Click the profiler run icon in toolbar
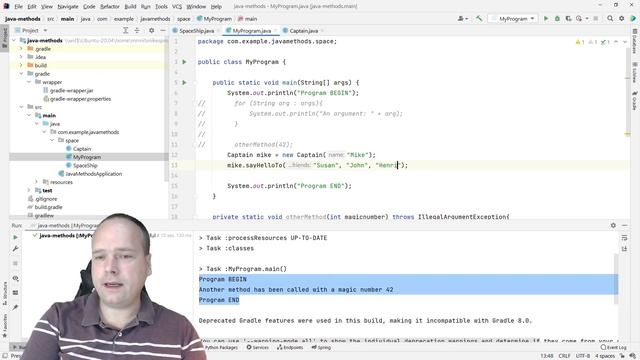 click(579, 18)
